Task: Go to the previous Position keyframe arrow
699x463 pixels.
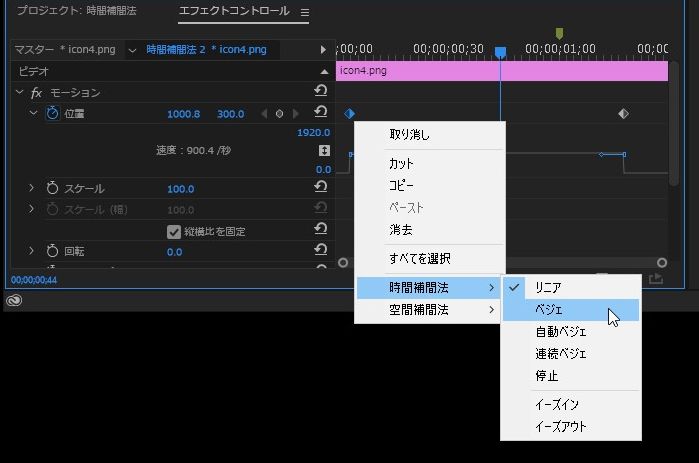Action: (x=264, y=114)
